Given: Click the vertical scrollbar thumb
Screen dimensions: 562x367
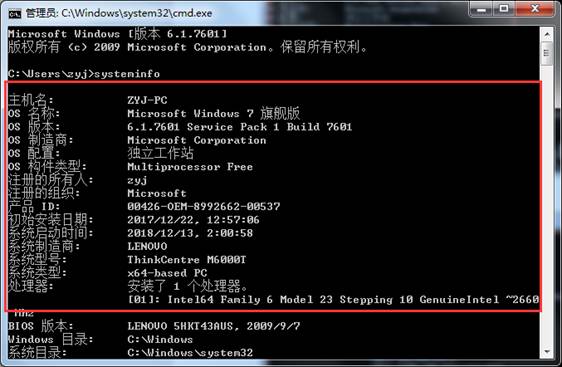Looking at the screenshot, I should click(547, 53).
